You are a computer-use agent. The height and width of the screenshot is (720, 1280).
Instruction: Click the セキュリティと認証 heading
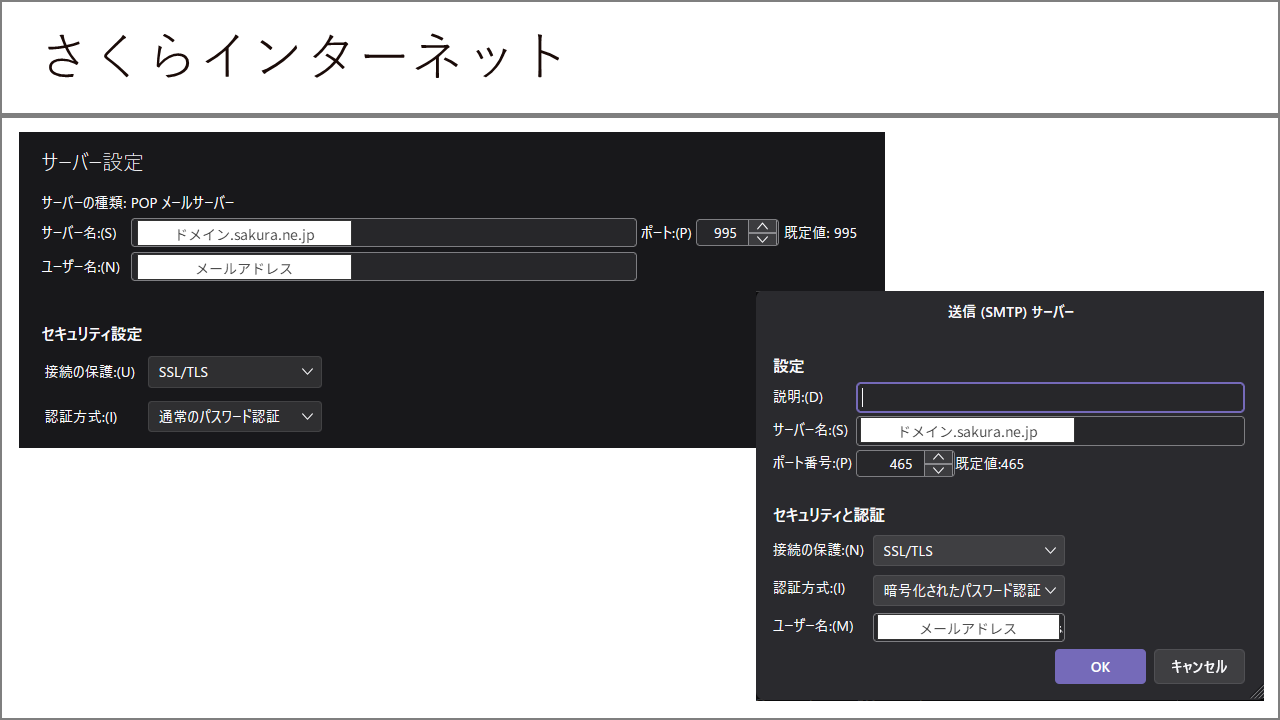click(829, 515)
